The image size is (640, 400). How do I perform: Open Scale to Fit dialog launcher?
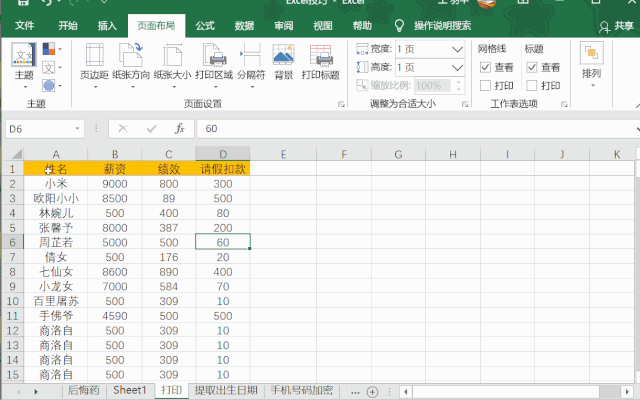tap(465, 104)
